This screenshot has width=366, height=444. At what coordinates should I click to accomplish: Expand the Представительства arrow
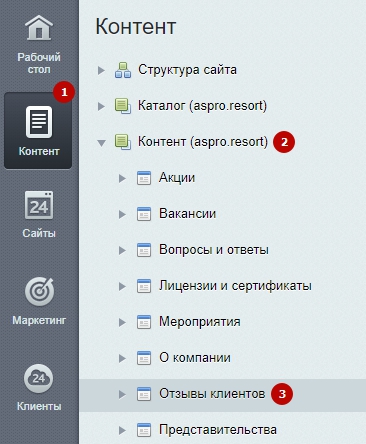[122, 430]
